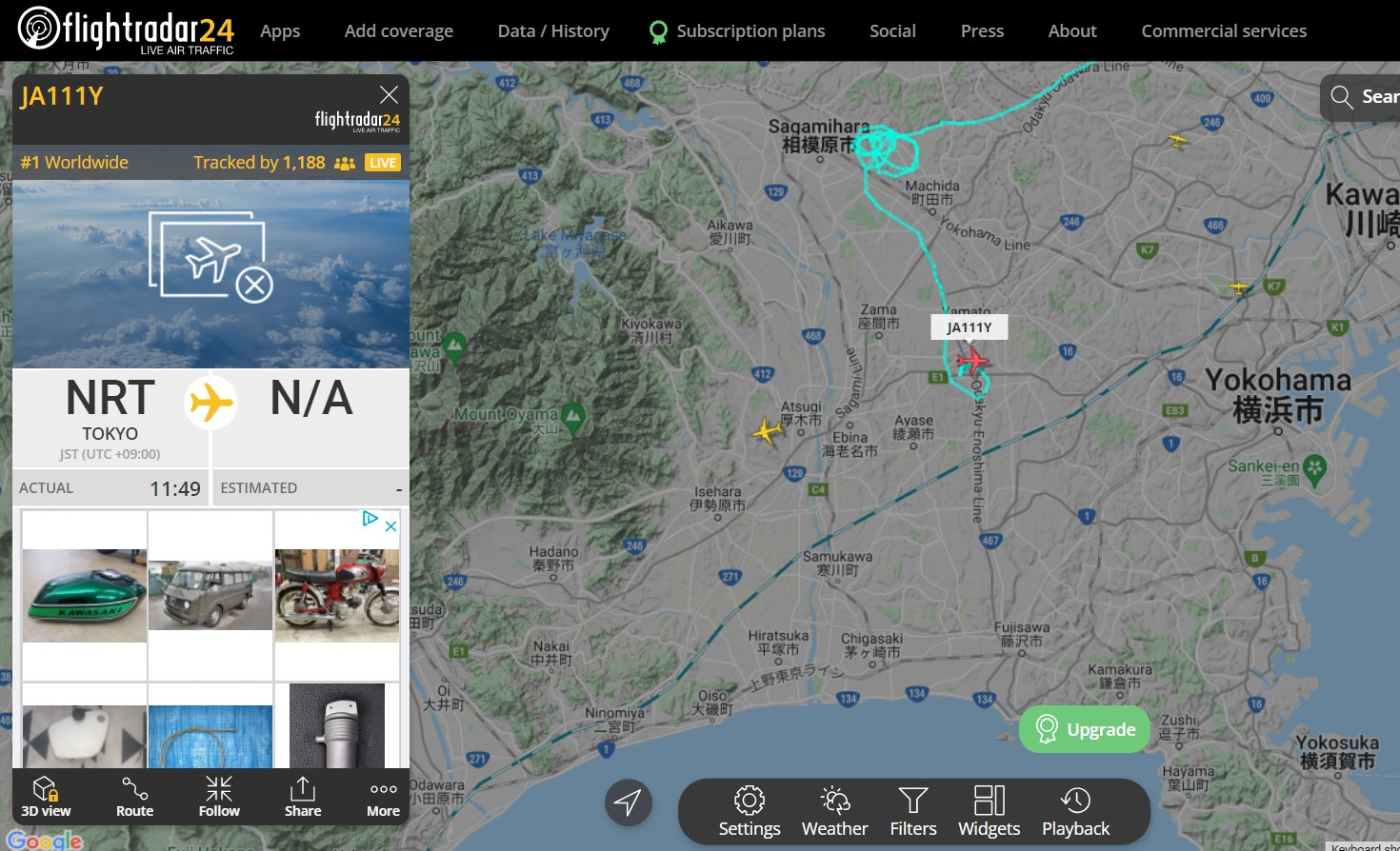1400x851 pixels.
Task: Show the flight Route
Action: tap(134, 796)
